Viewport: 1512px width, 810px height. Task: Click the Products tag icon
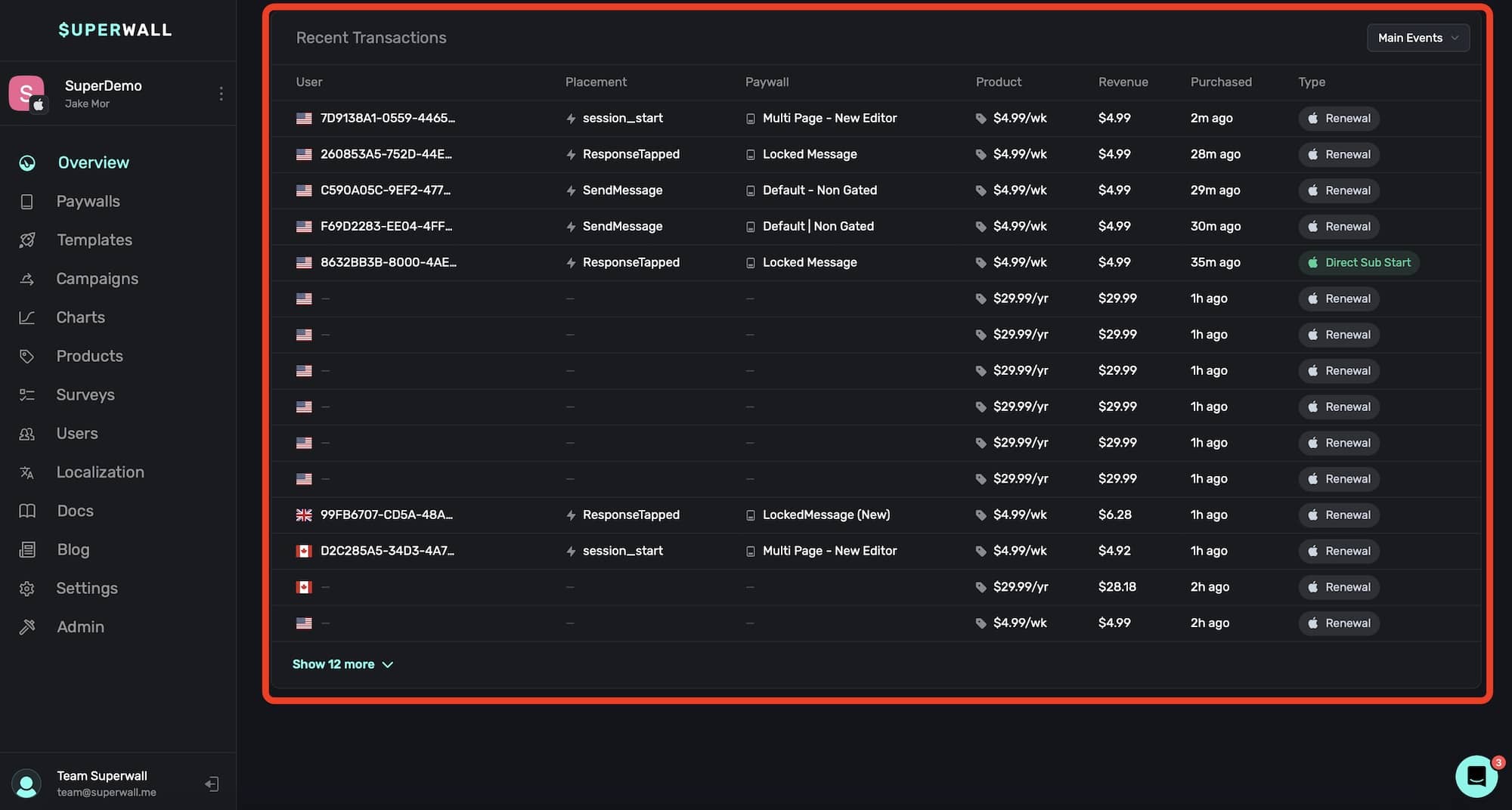pos(27,356)
